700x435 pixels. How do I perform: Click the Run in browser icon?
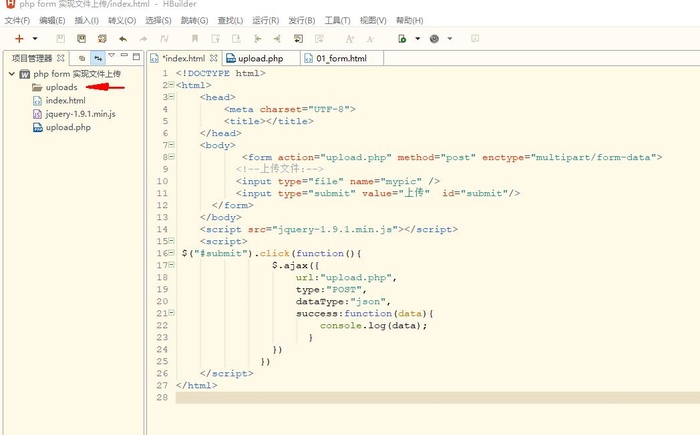402,39
